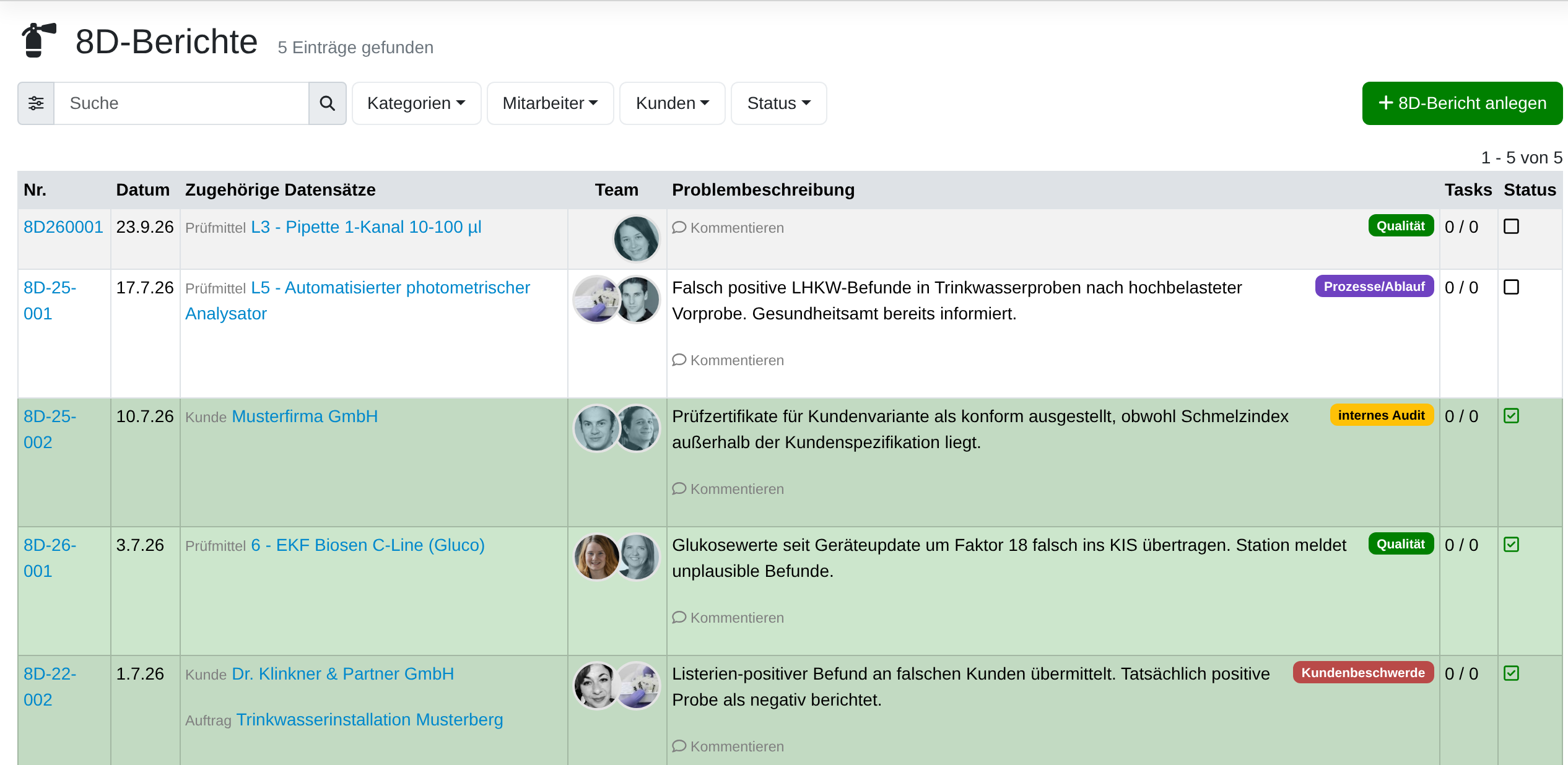
Task: Click the plus icon on 8D-Bericht anlegen
Action: (x=1386, y=103)
